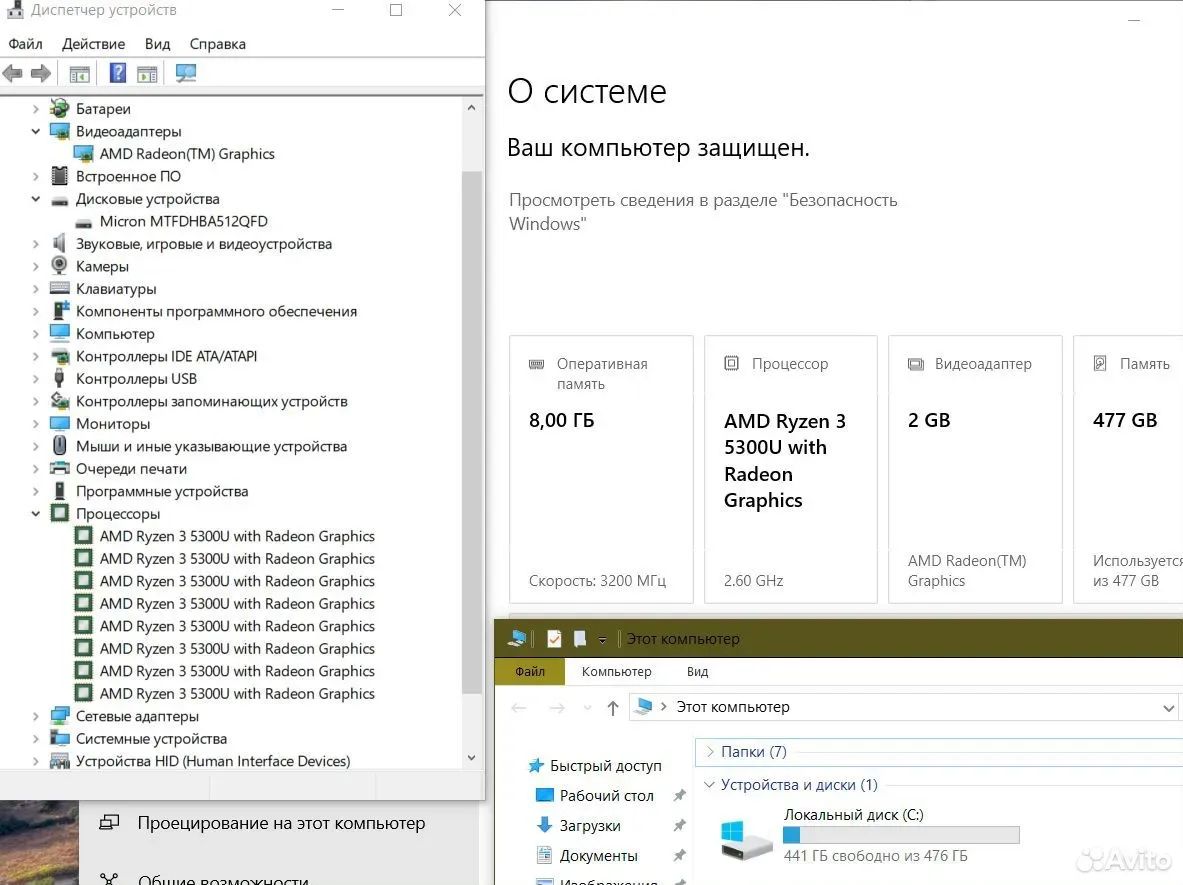
Task: Open the Файл menu in Device Manager
Action: pos(25,44)
